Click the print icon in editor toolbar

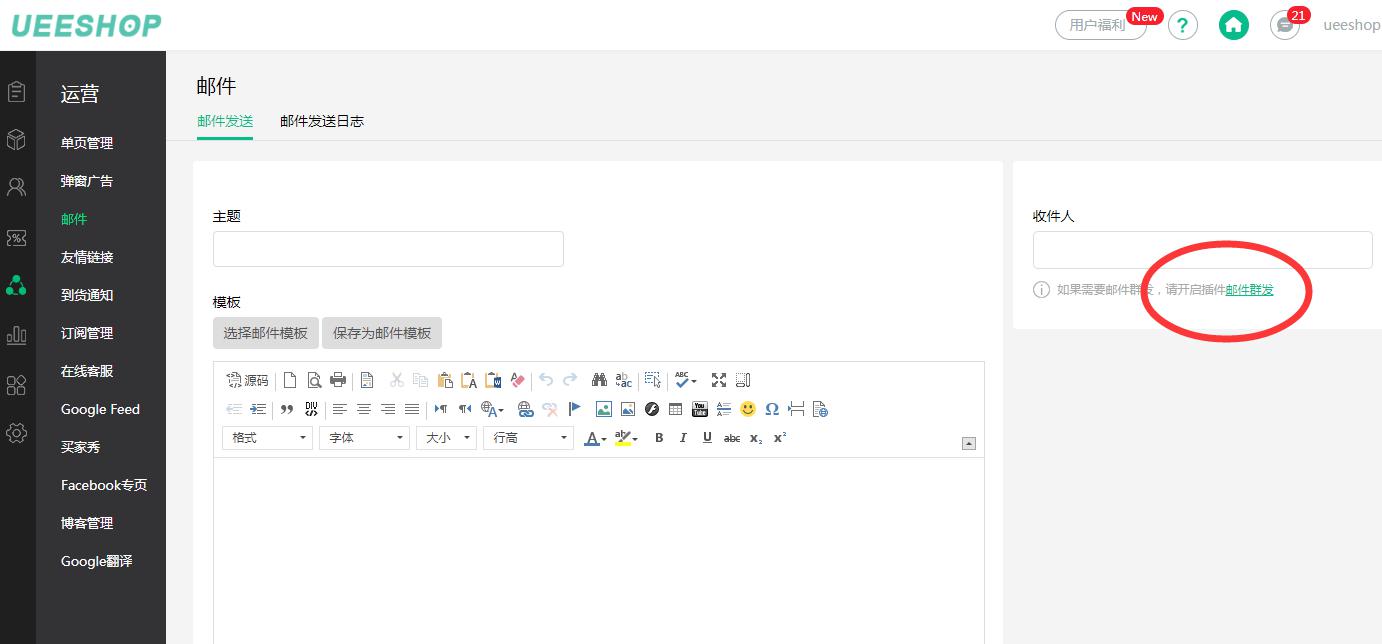pyautogui.click(x=338, y=380)
